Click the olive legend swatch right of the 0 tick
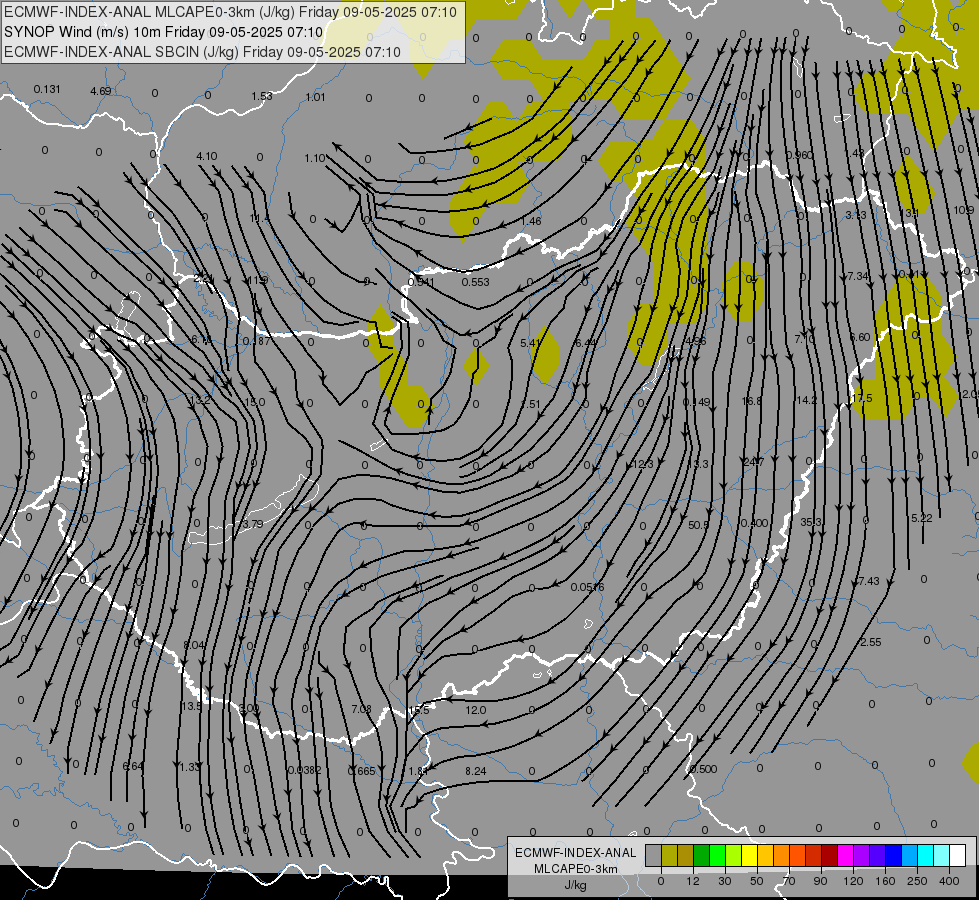 (669, 855)
